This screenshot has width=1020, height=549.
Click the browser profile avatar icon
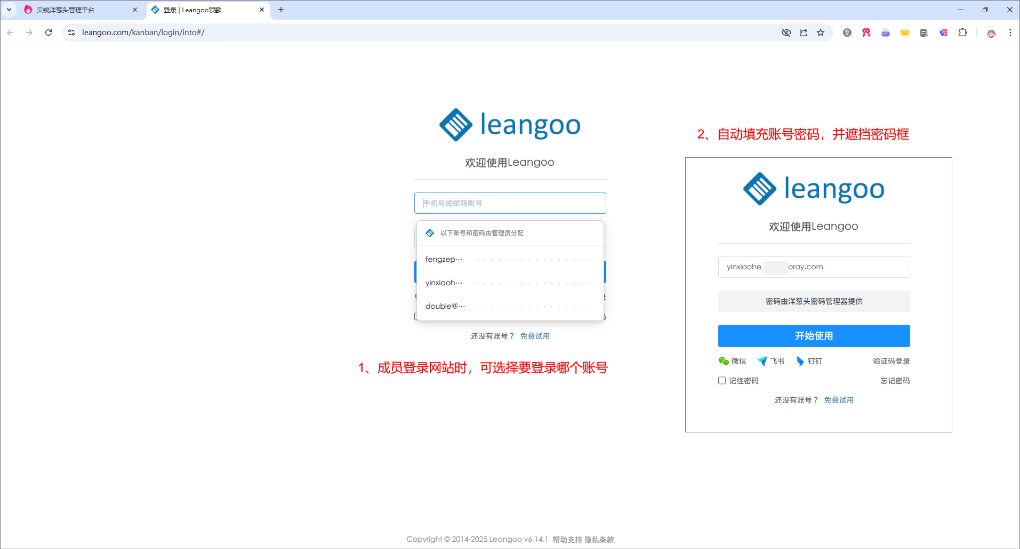point(990,32)
